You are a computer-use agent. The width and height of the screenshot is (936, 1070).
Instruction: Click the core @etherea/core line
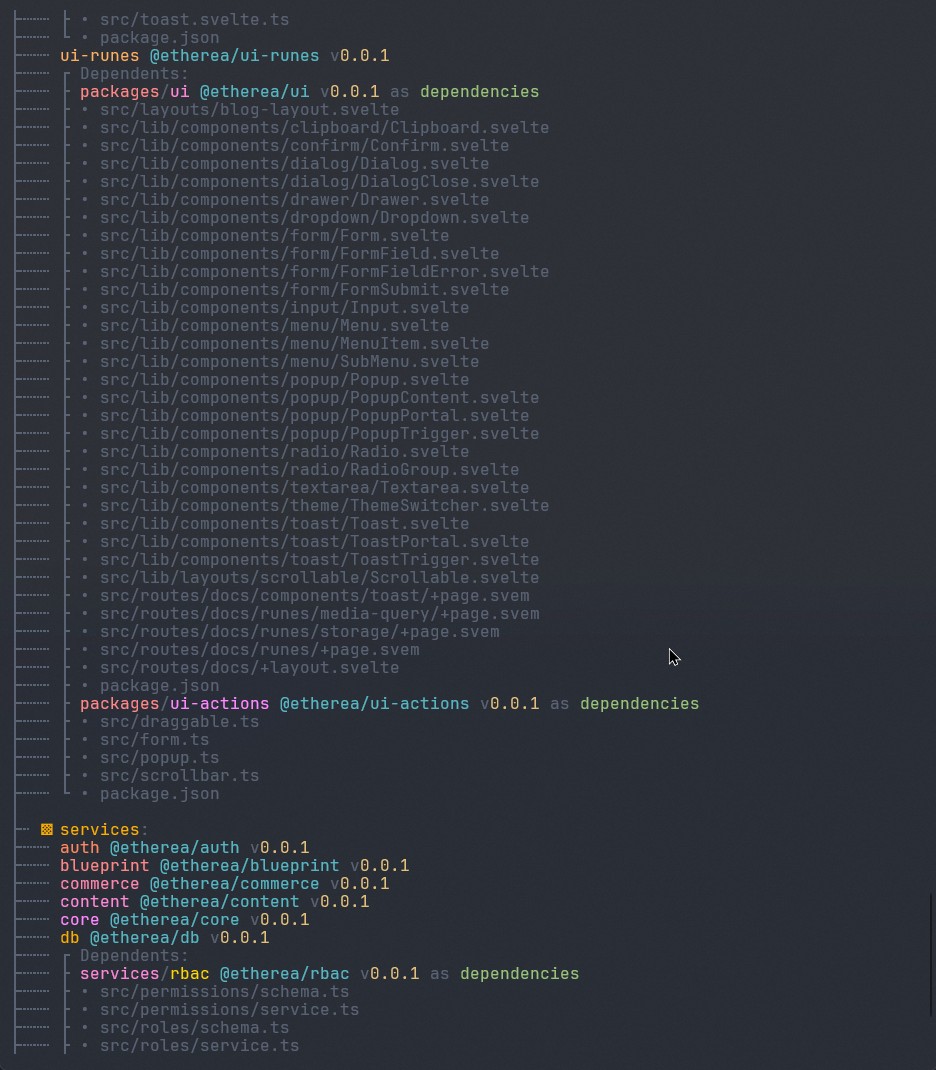pos(184,920)
